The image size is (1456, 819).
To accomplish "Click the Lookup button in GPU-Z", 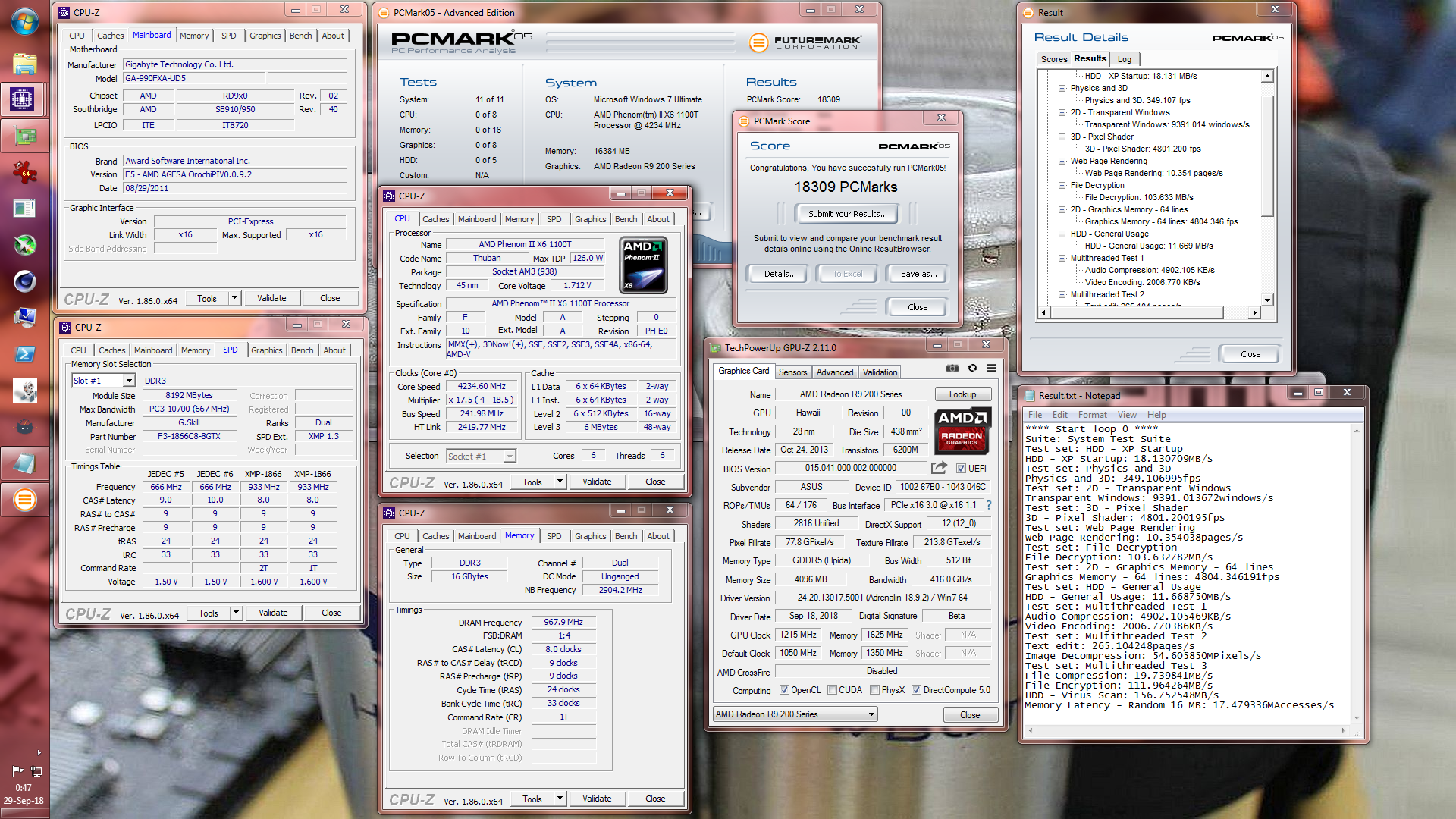I will (962, 394).
